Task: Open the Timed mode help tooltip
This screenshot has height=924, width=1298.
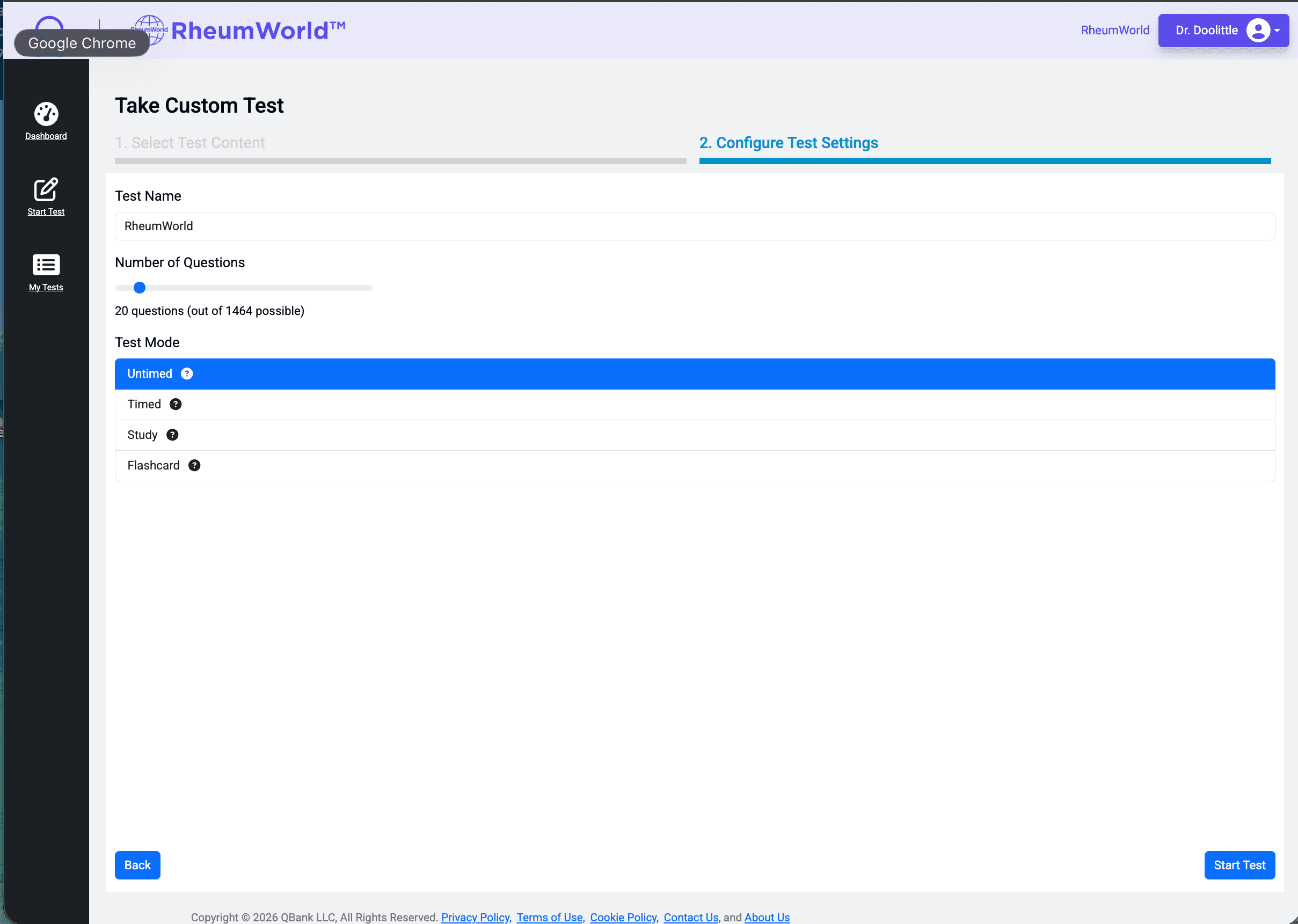Action: tap(176, 404)
